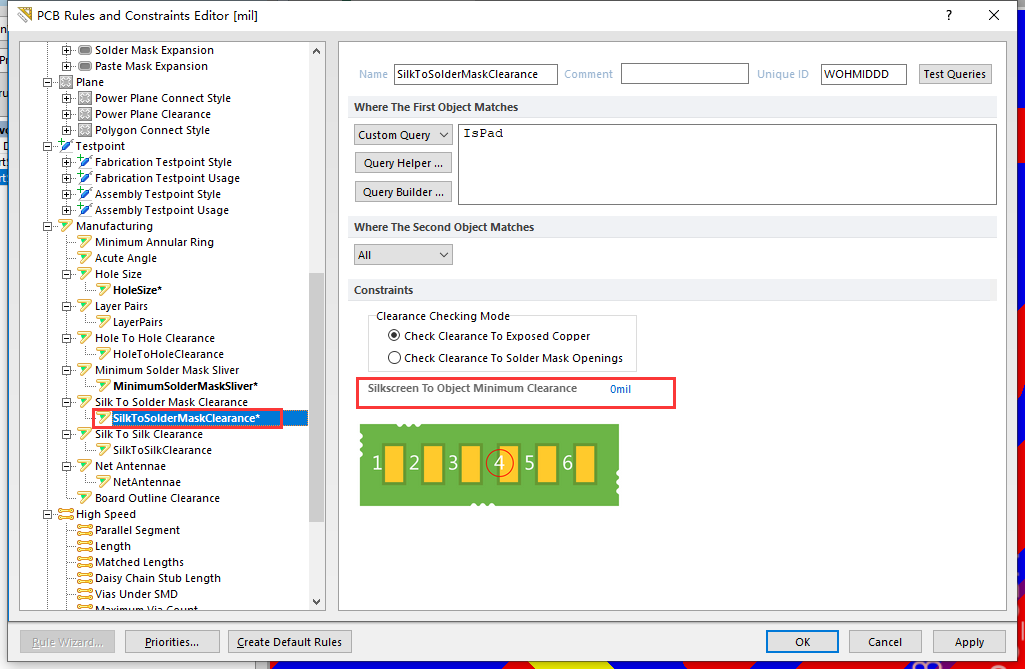Click the High Speed category icon
The height and width of the screenshot is (669, 1025).
[x=66, y=514]
